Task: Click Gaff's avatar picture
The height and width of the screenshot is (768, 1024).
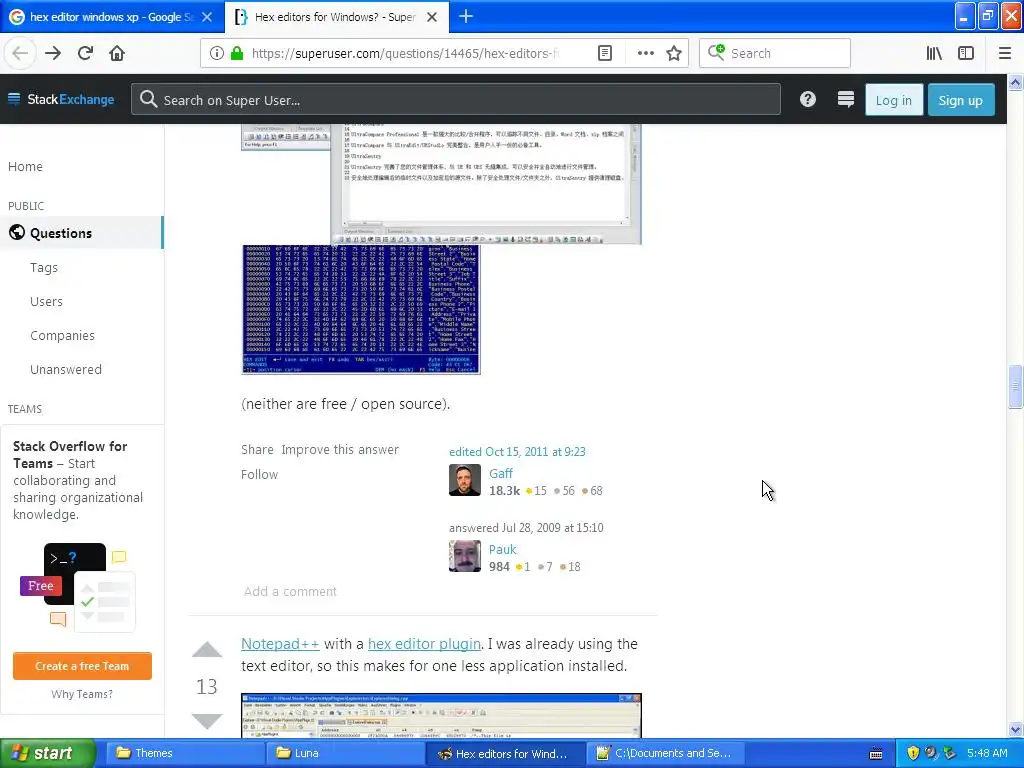Action: pos(465,480)
